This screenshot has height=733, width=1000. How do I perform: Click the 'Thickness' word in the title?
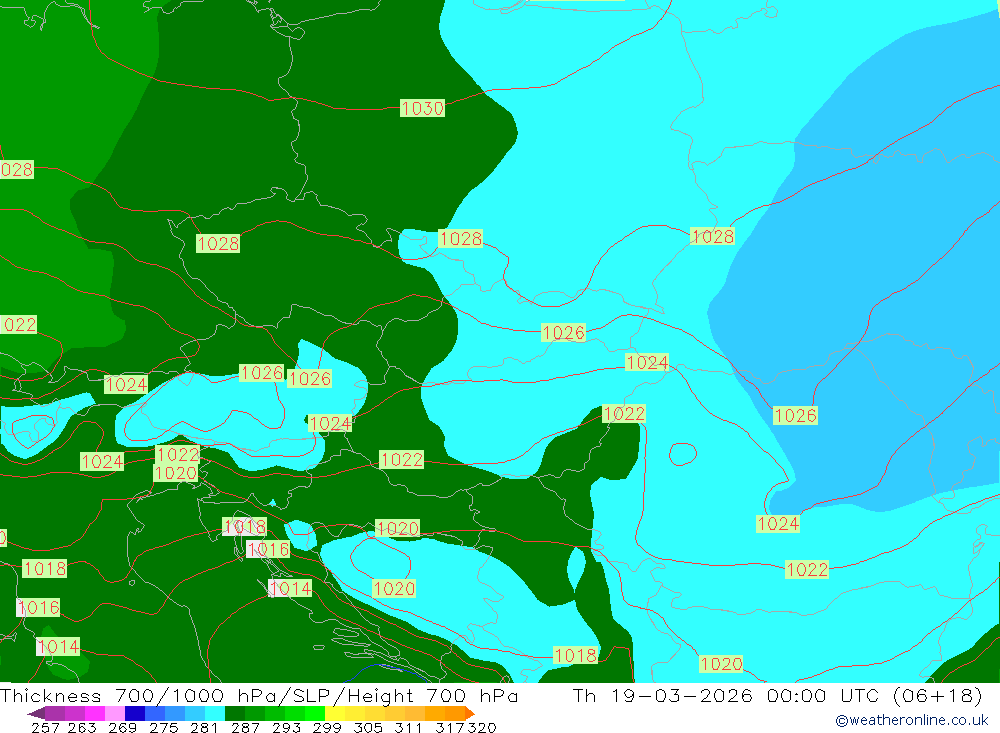(x=50, y=695)
